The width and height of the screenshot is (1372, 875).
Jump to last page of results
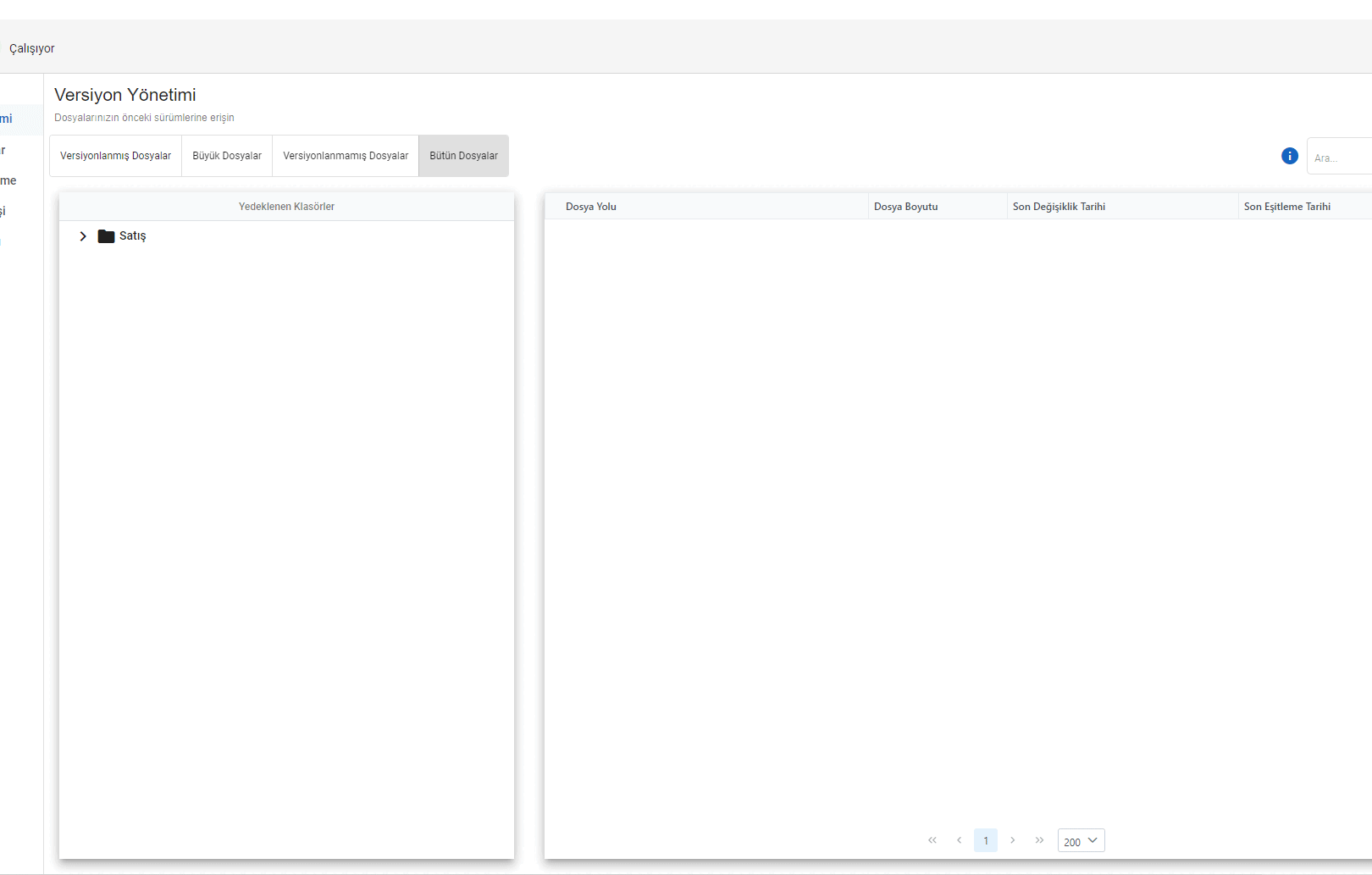tap(1039, 840)
